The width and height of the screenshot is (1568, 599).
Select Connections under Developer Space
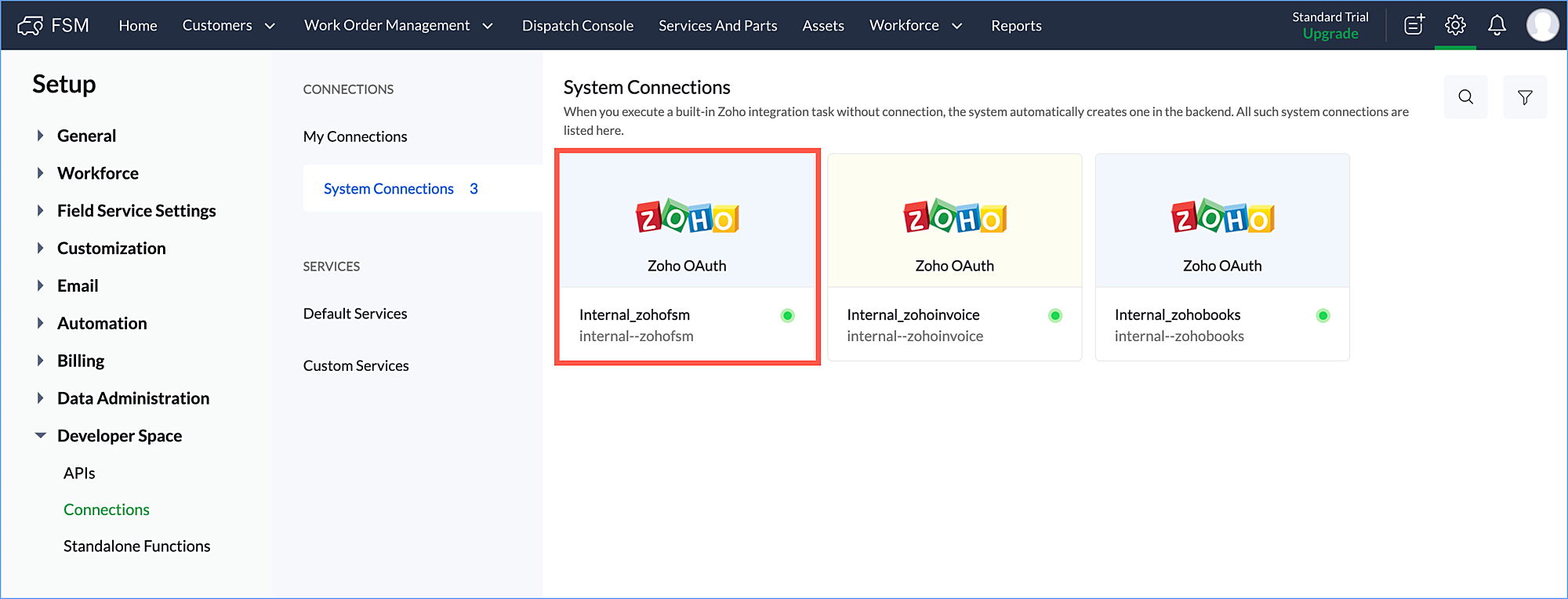[107, 510]
